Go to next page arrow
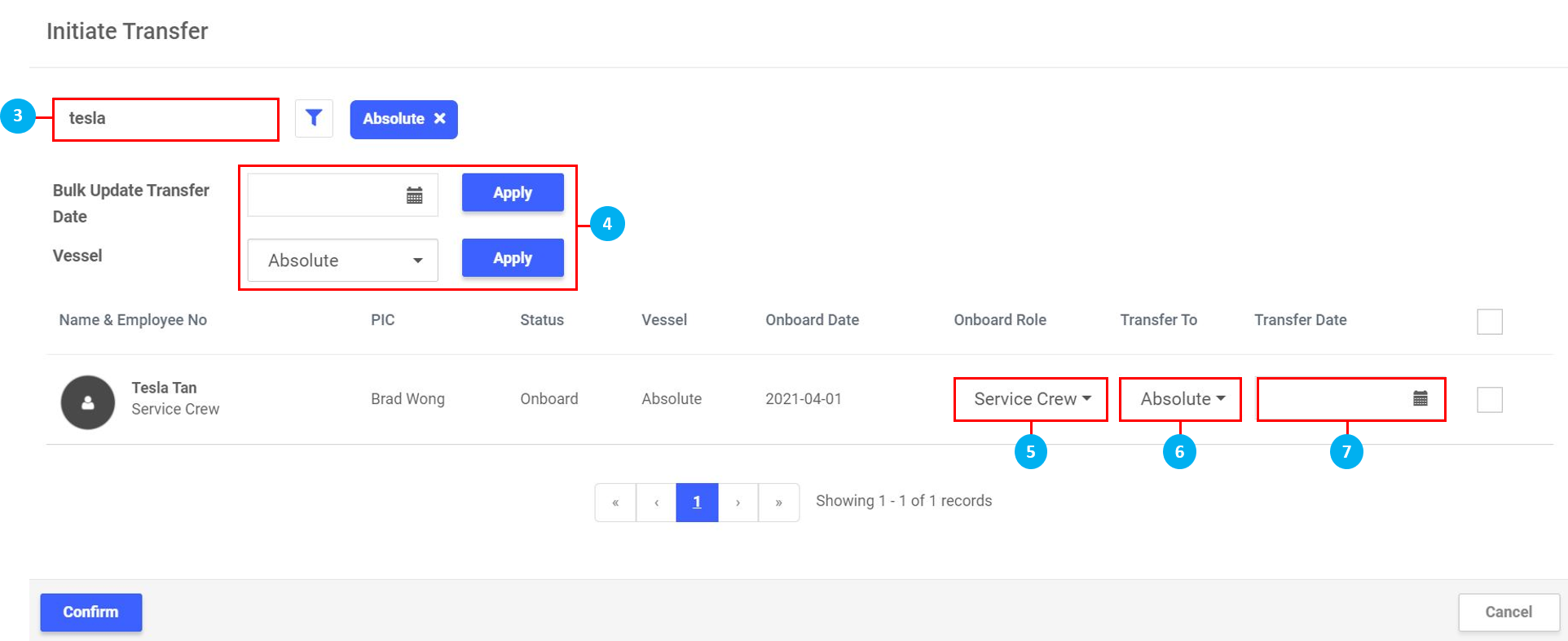The image size is (1568, 641). coord(738,503)
